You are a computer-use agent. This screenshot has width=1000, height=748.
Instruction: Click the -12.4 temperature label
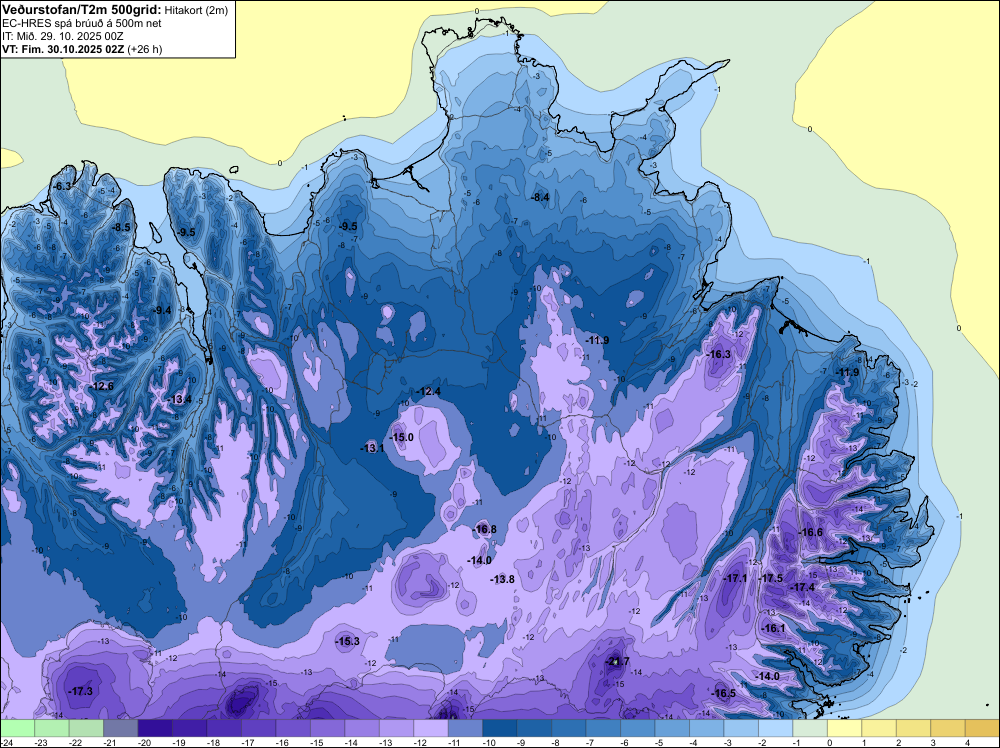428,391
